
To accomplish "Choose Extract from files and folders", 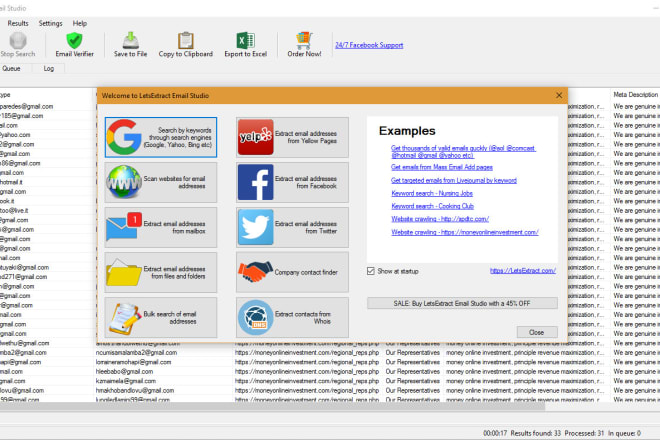I will [161, 272].
